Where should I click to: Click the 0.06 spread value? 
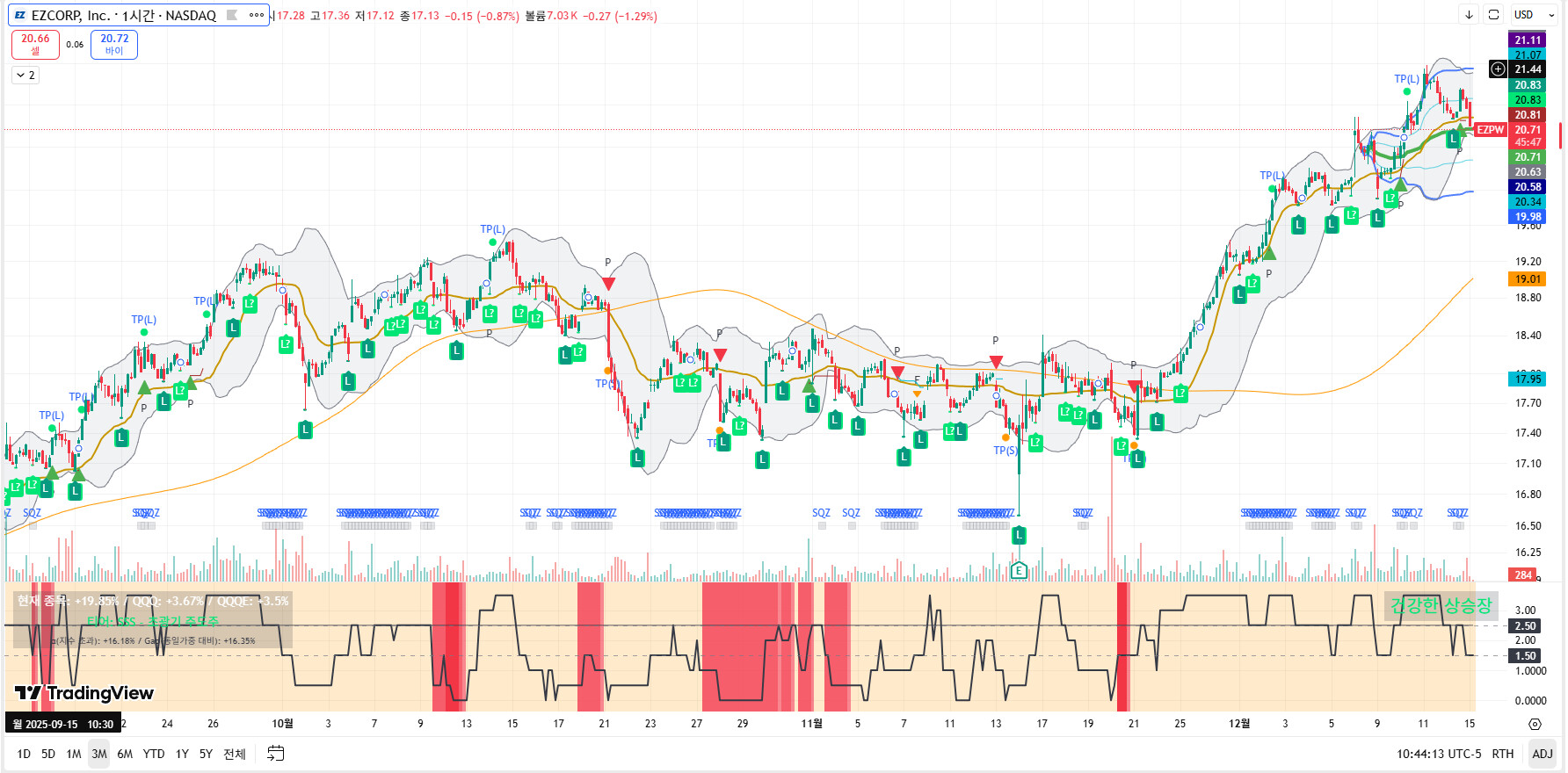click(x=75, y=45)
